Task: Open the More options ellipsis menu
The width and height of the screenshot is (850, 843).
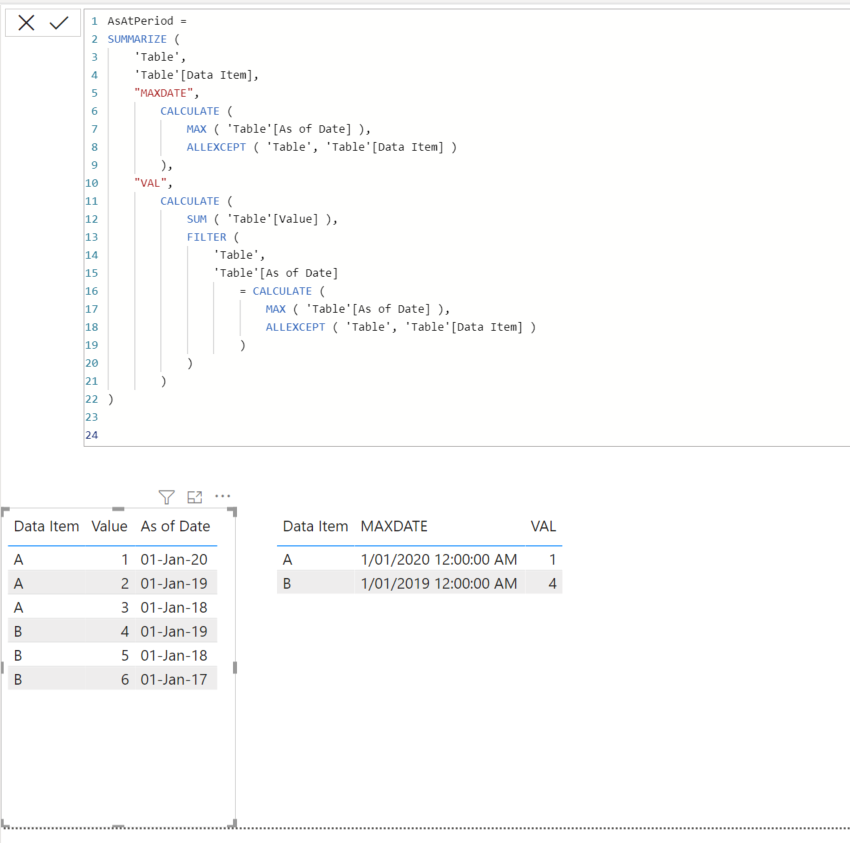Action: pos(222,496)
